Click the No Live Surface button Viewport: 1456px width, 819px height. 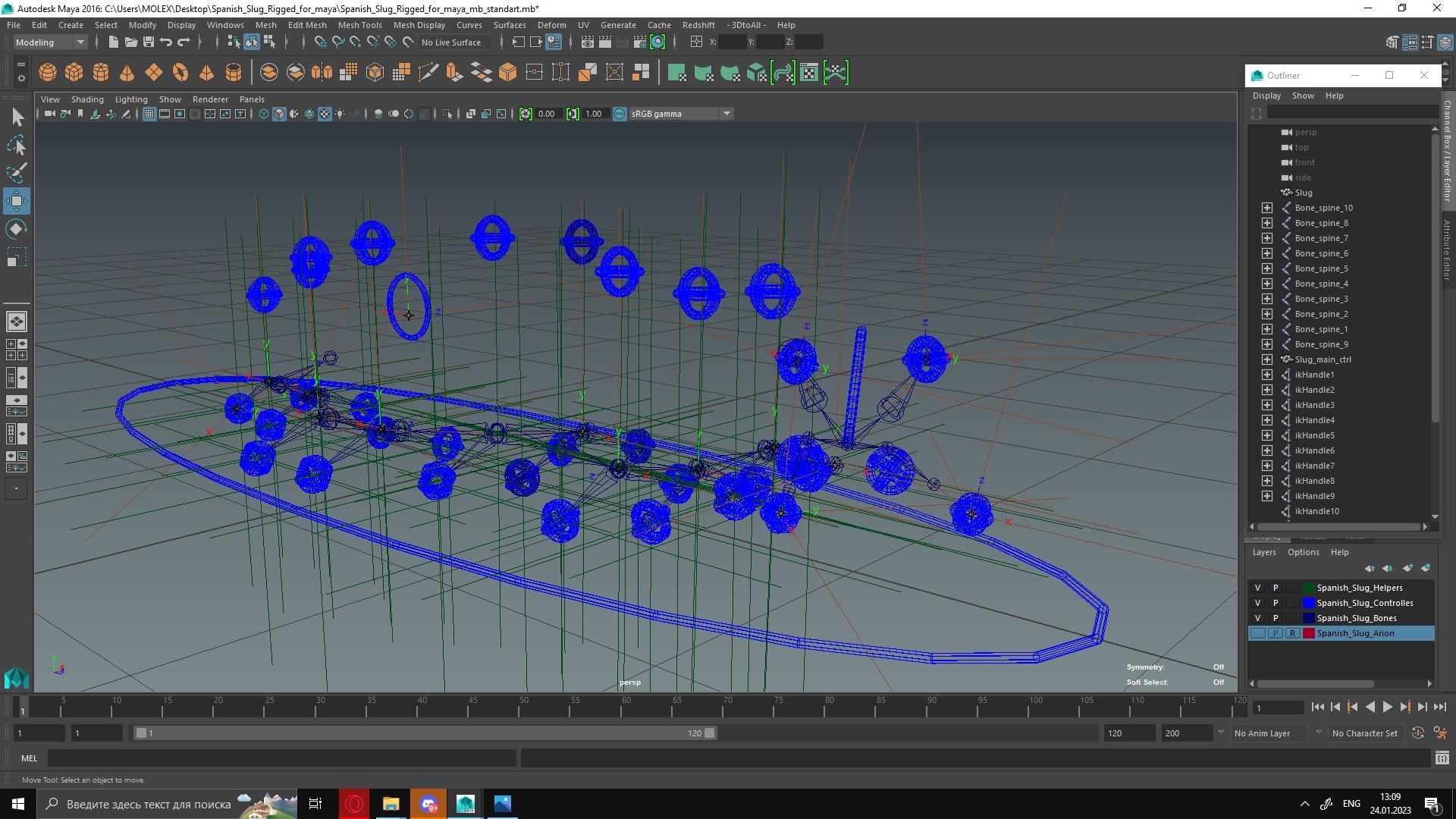point(451,42)
